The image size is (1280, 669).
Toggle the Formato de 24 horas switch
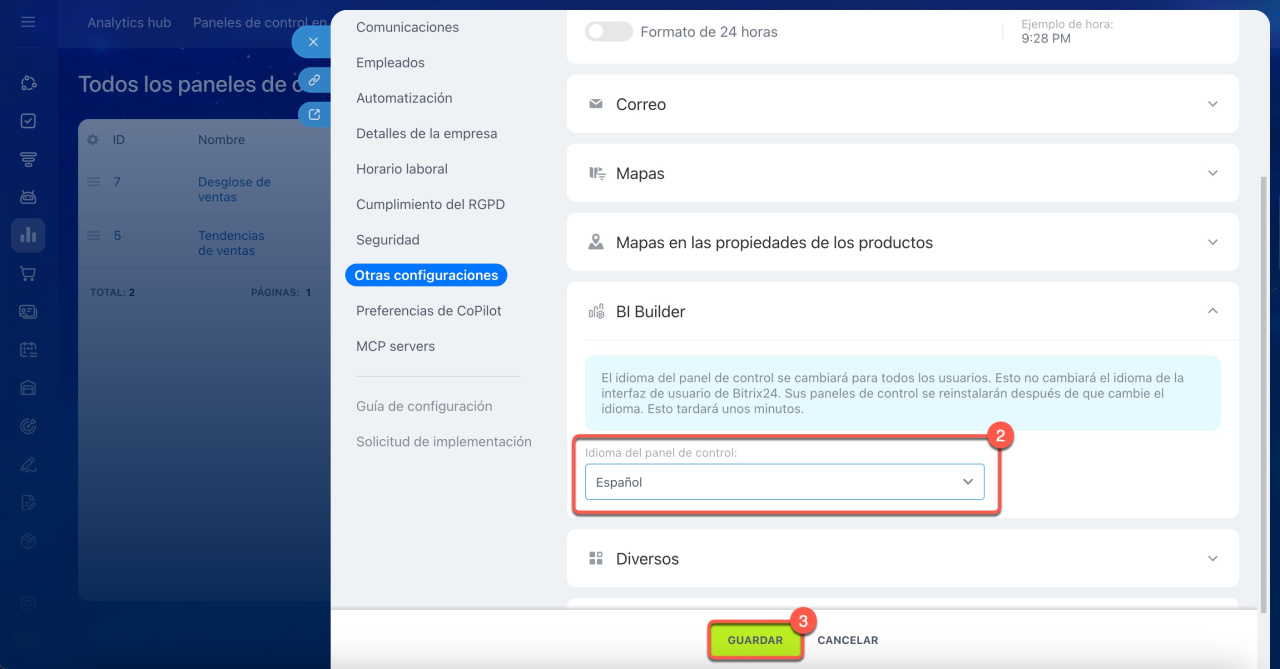pos(609,32)
